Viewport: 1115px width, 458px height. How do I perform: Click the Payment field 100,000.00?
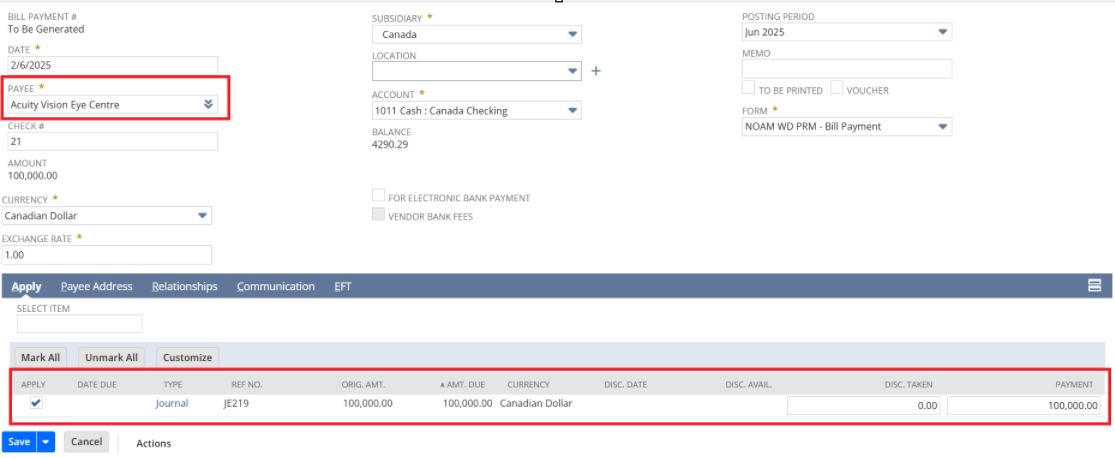click(x=1024, y=405)
